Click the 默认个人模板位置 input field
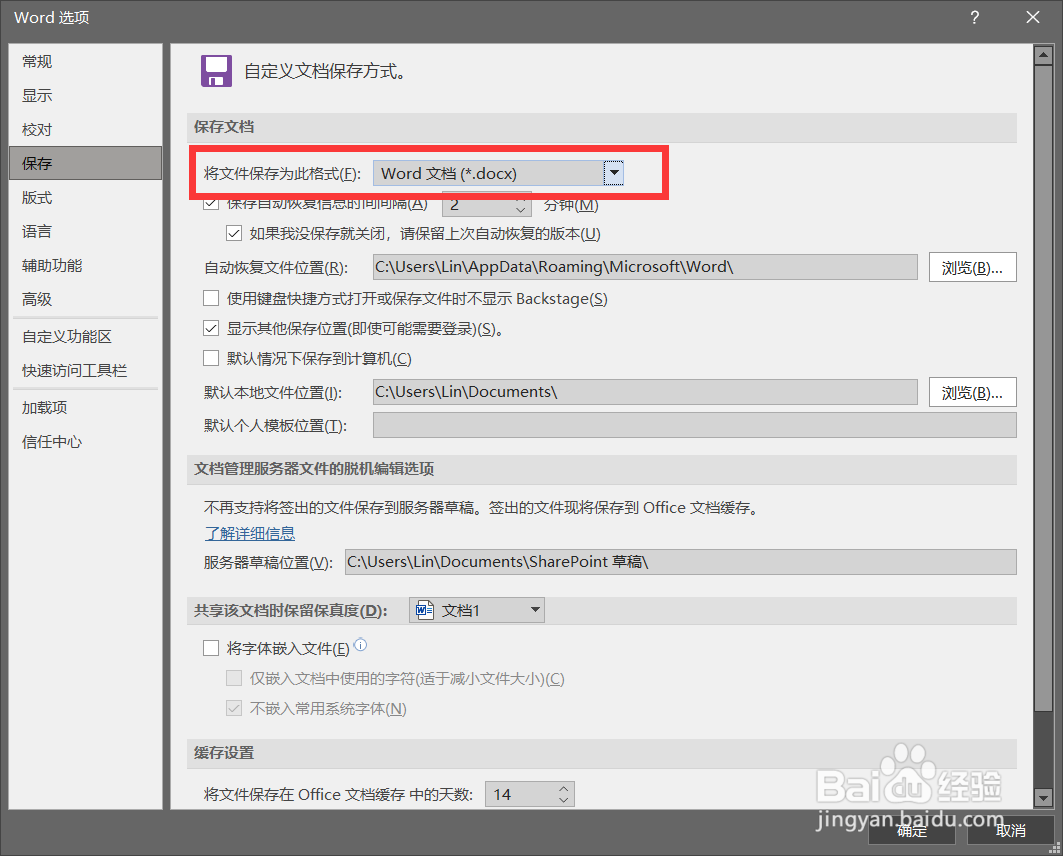Viewport: 1063px width, 856px height. [695, 425]
